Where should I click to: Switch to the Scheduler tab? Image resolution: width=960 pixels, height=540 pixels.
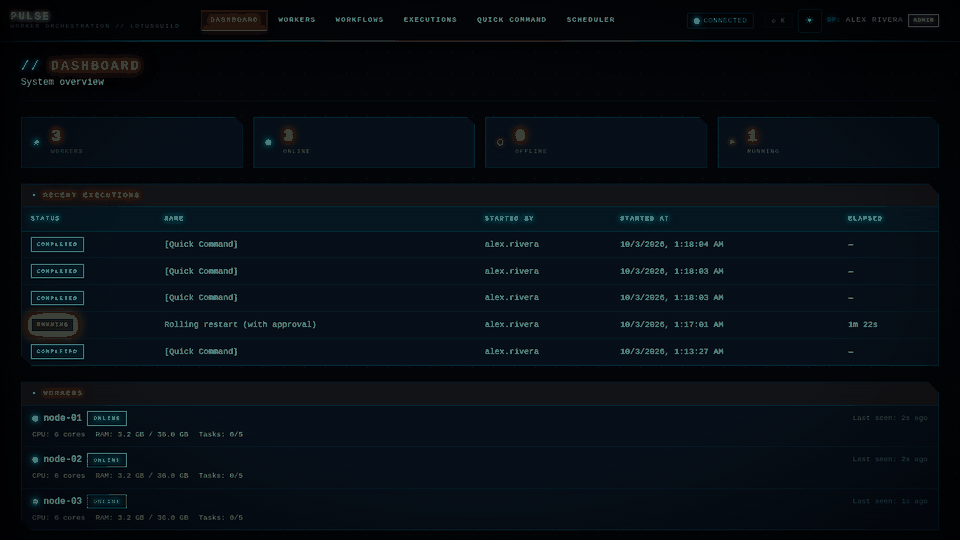[x=590, y=20]
